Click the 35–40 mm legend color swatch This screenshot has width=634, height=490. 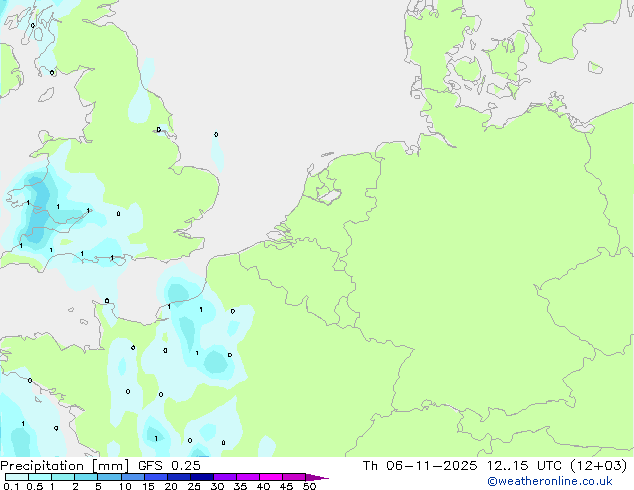pyautogui.click(x=247, y=477)
